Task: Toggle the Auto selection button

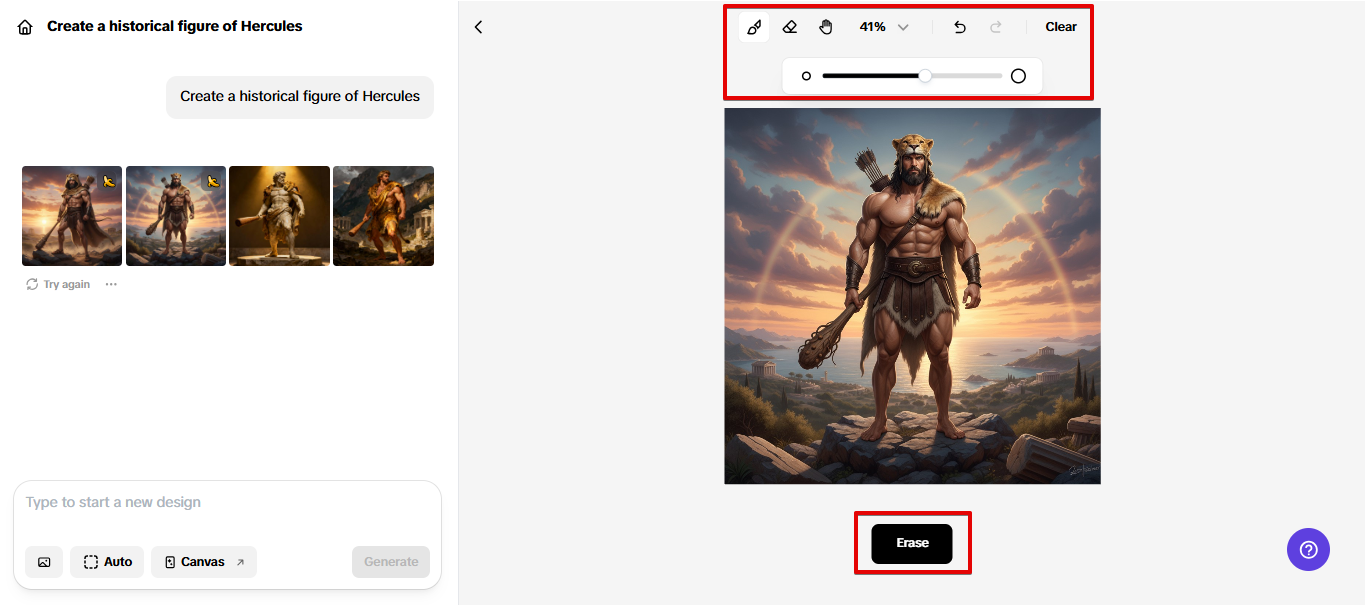Action: (x=108, y=562)
